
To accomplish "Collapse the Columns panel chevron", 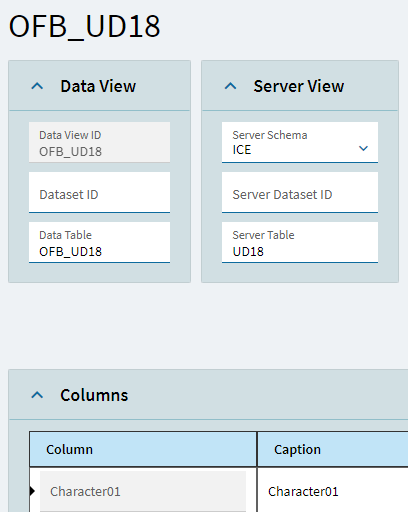I will tap(37, 395).
